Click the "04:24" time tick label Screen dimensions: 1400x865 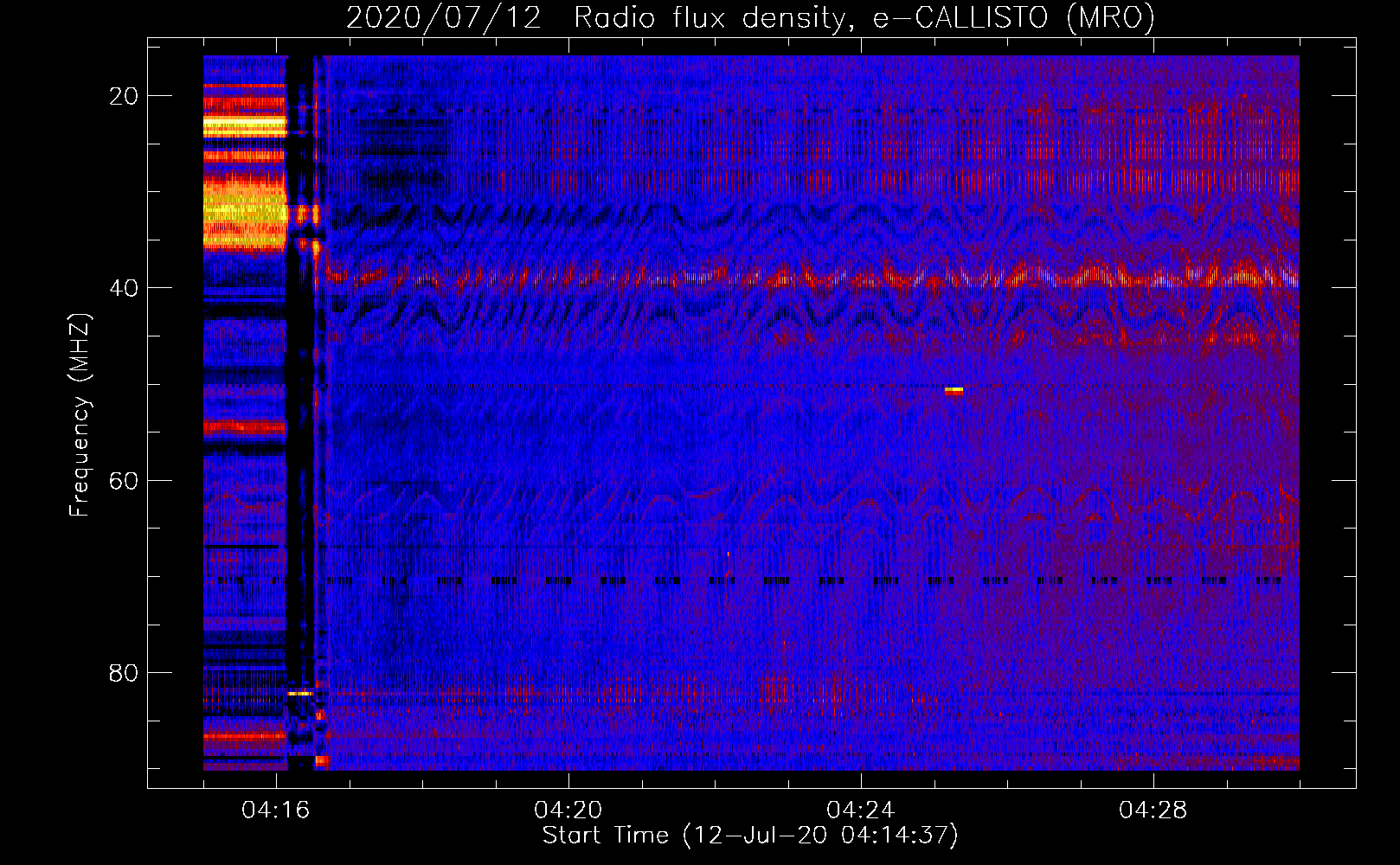(860, 811)
